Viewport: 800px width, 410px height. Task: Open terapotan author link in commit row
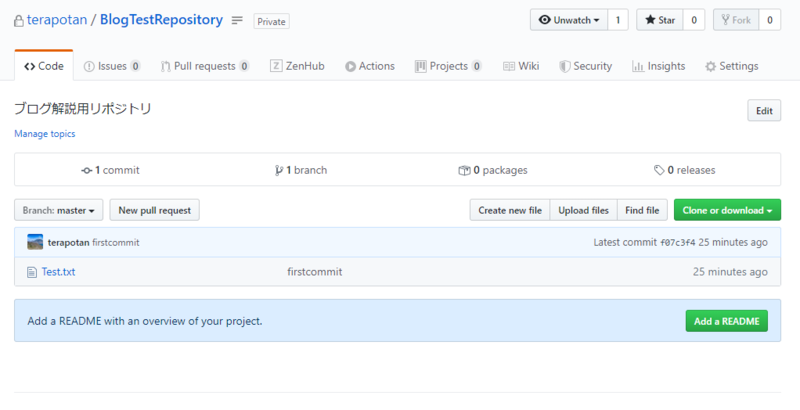(x=68, y=243)
